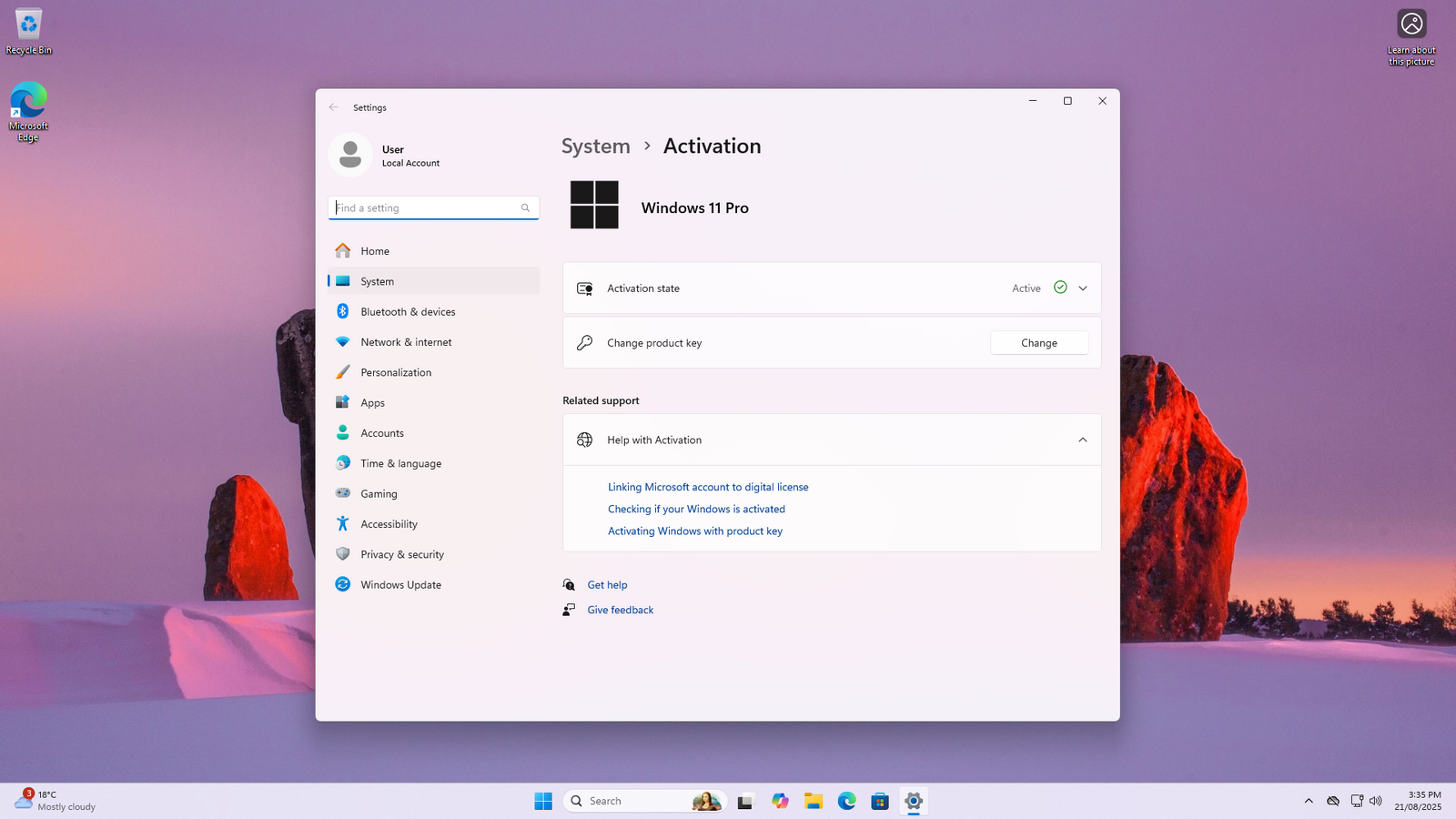The width and height of the screenshot is (1456, 819).
Task: Open the Accounts settings category
Action: pyautogui.click(x=433, y=433)
